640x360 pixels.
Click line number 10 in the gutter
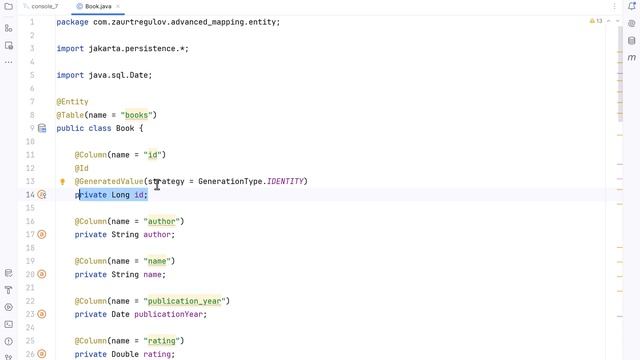point(30,142)
